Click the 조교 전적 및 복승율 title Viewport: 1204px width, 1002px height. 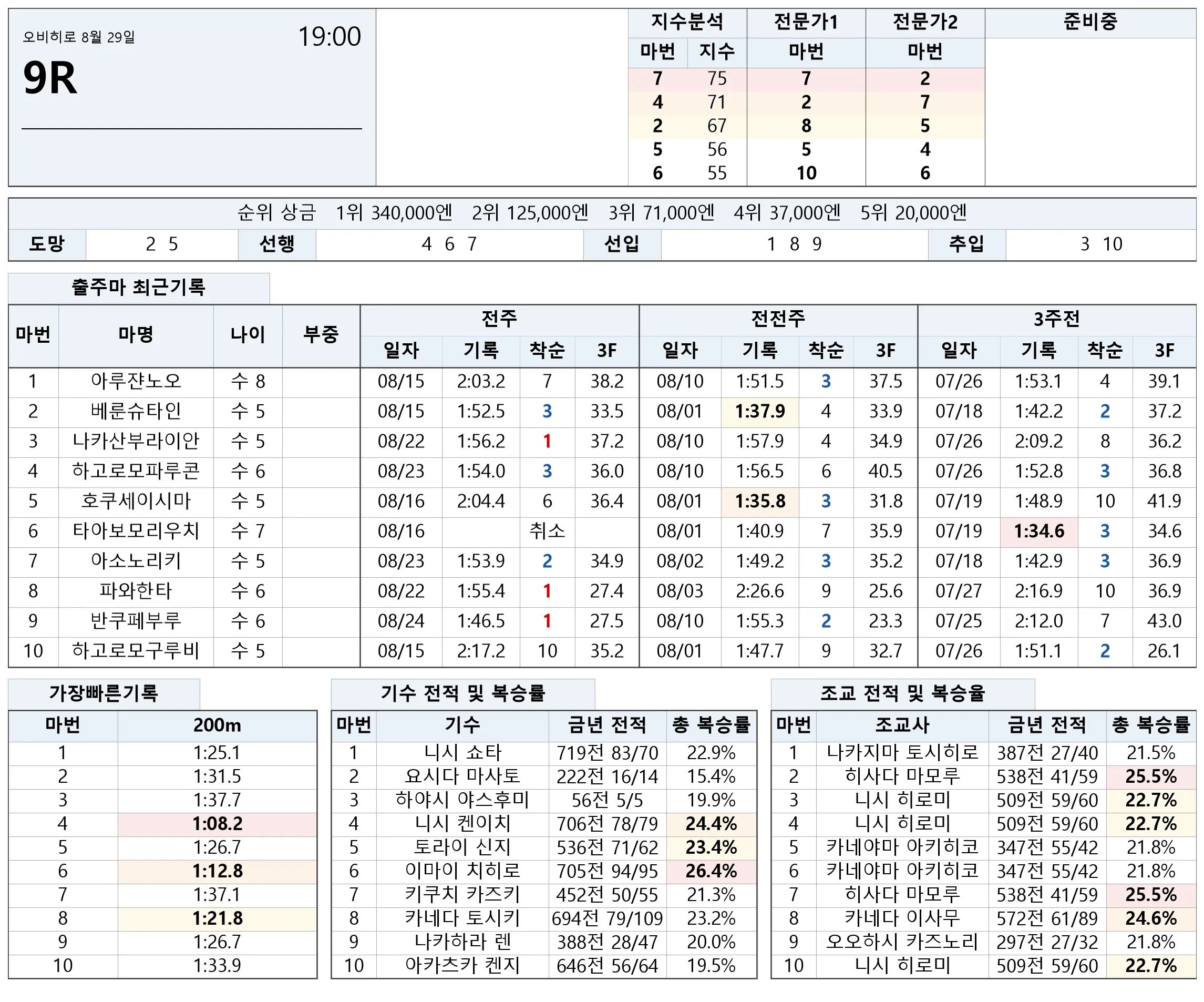coord(902,694)
